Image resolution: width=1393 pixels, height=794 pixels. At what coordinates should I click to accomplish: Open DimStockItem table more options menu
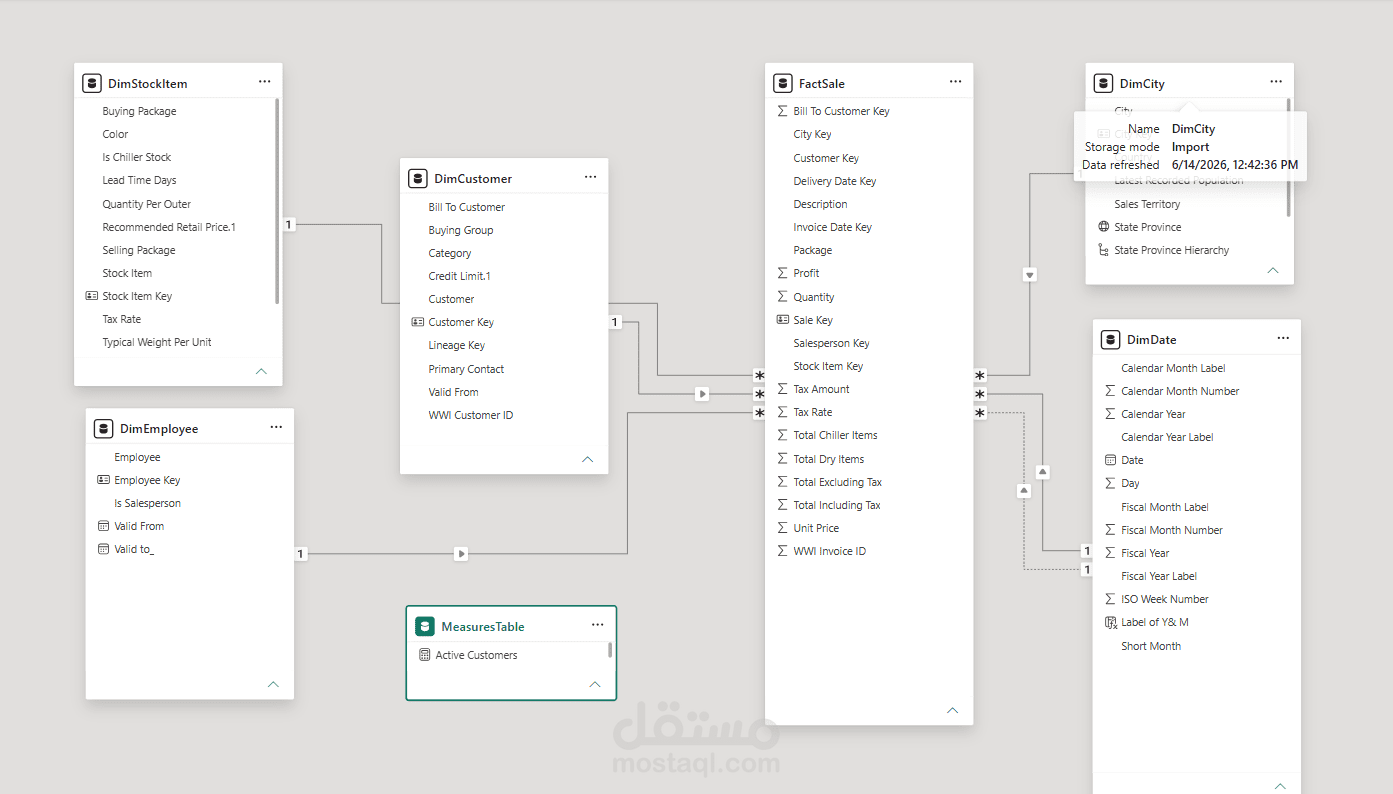(x=264, y=82)
